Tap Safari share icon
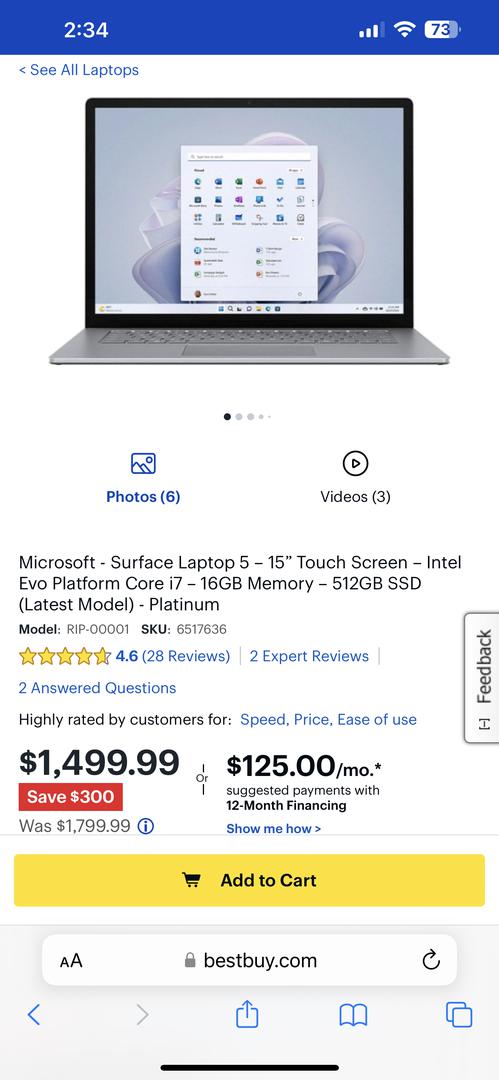 247,1015
